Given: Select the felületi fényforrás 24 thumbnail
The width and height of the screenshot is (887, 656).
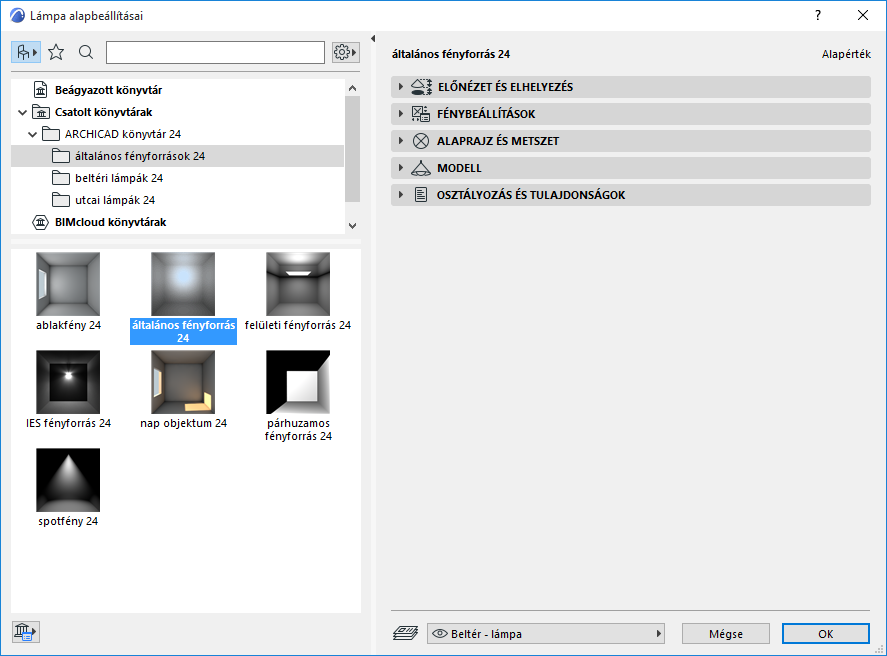Looking at the screenshot, I should click(298, 284).
